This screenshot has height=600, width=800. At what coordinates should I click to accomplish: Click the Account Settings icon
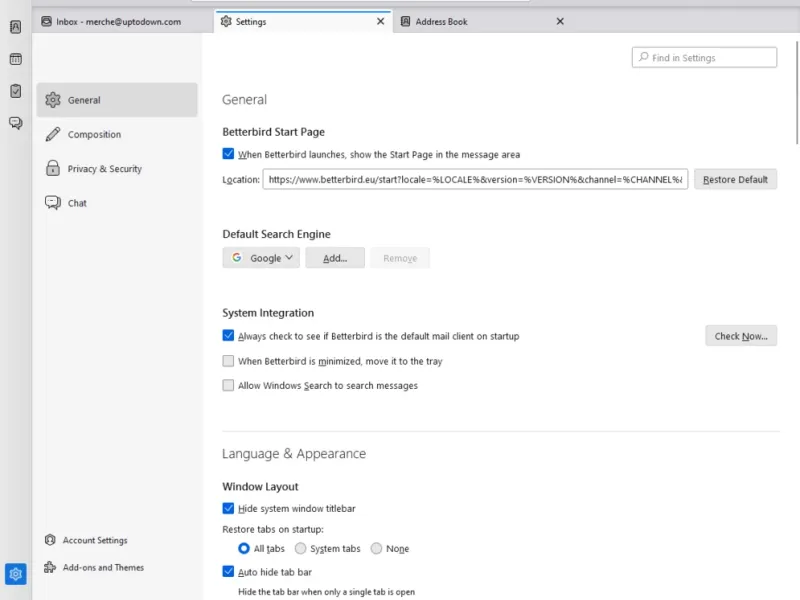tap(50, 540)
